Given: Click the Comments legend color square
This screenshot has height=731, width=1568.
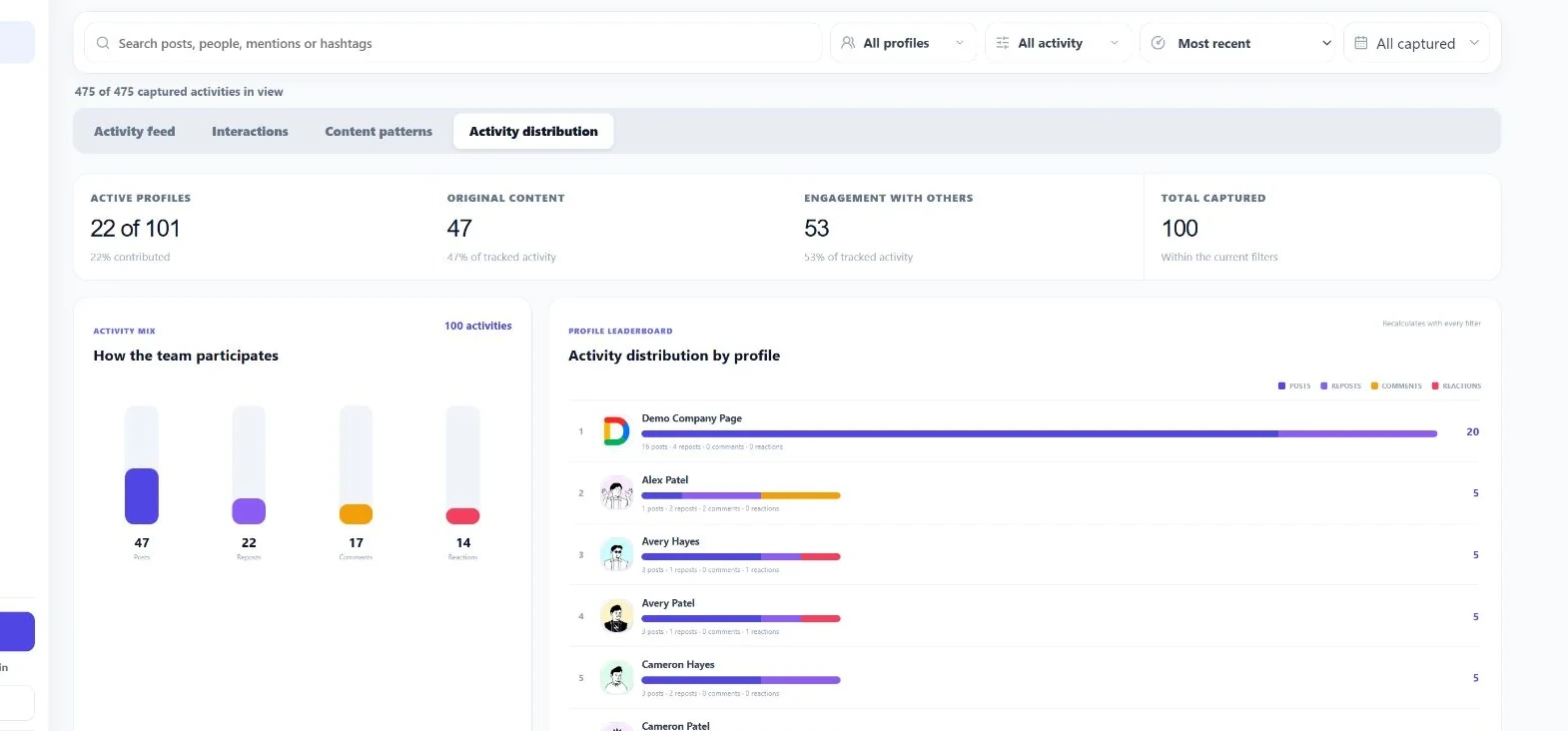Looking at the screenshot, I should point(1374,385).
